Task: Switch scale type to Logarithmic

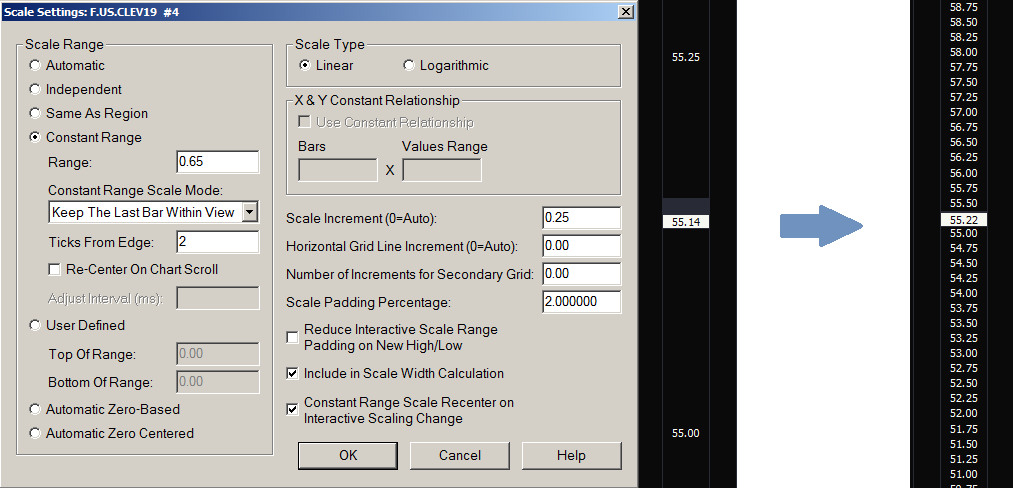Action: (409, 66)
